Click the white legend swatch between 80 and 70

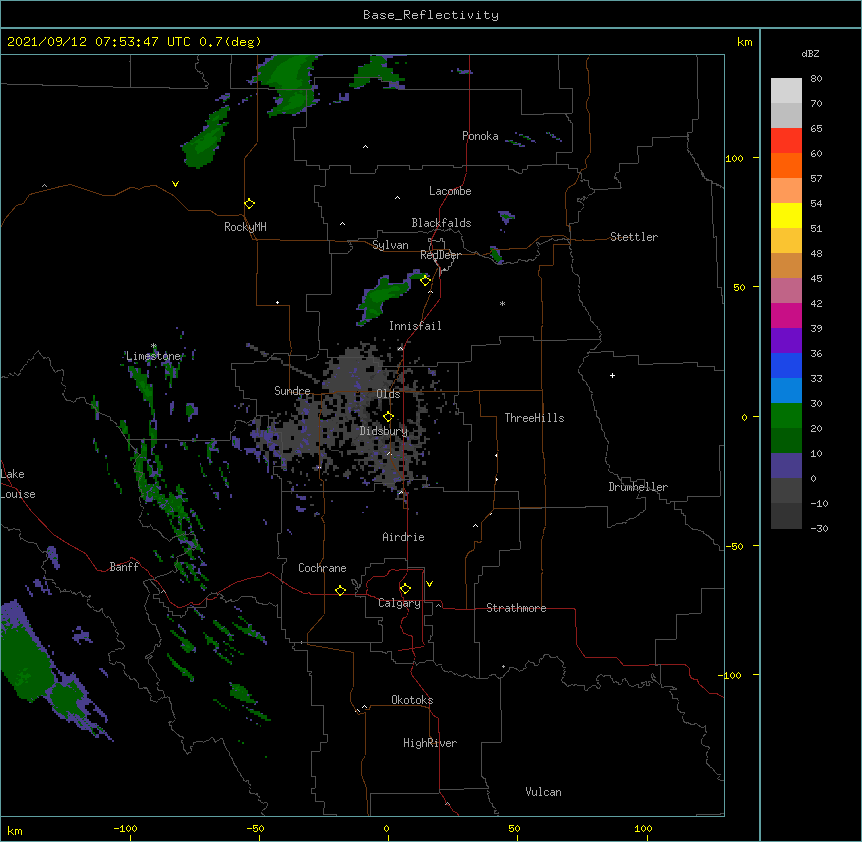point(786,91)
